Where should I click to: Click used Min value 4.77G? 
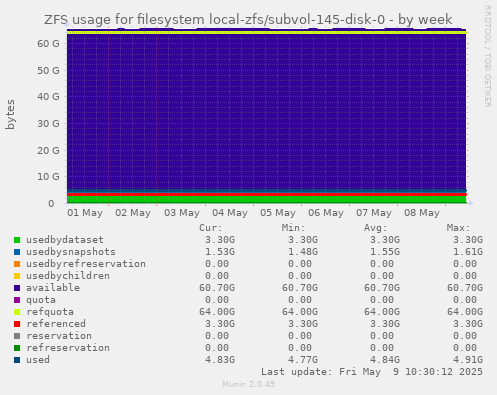click(303, 360)
